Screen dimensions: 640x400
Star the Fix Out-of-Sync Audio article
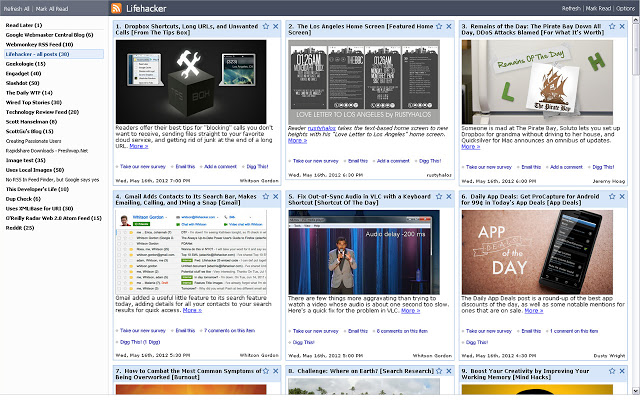439,196
